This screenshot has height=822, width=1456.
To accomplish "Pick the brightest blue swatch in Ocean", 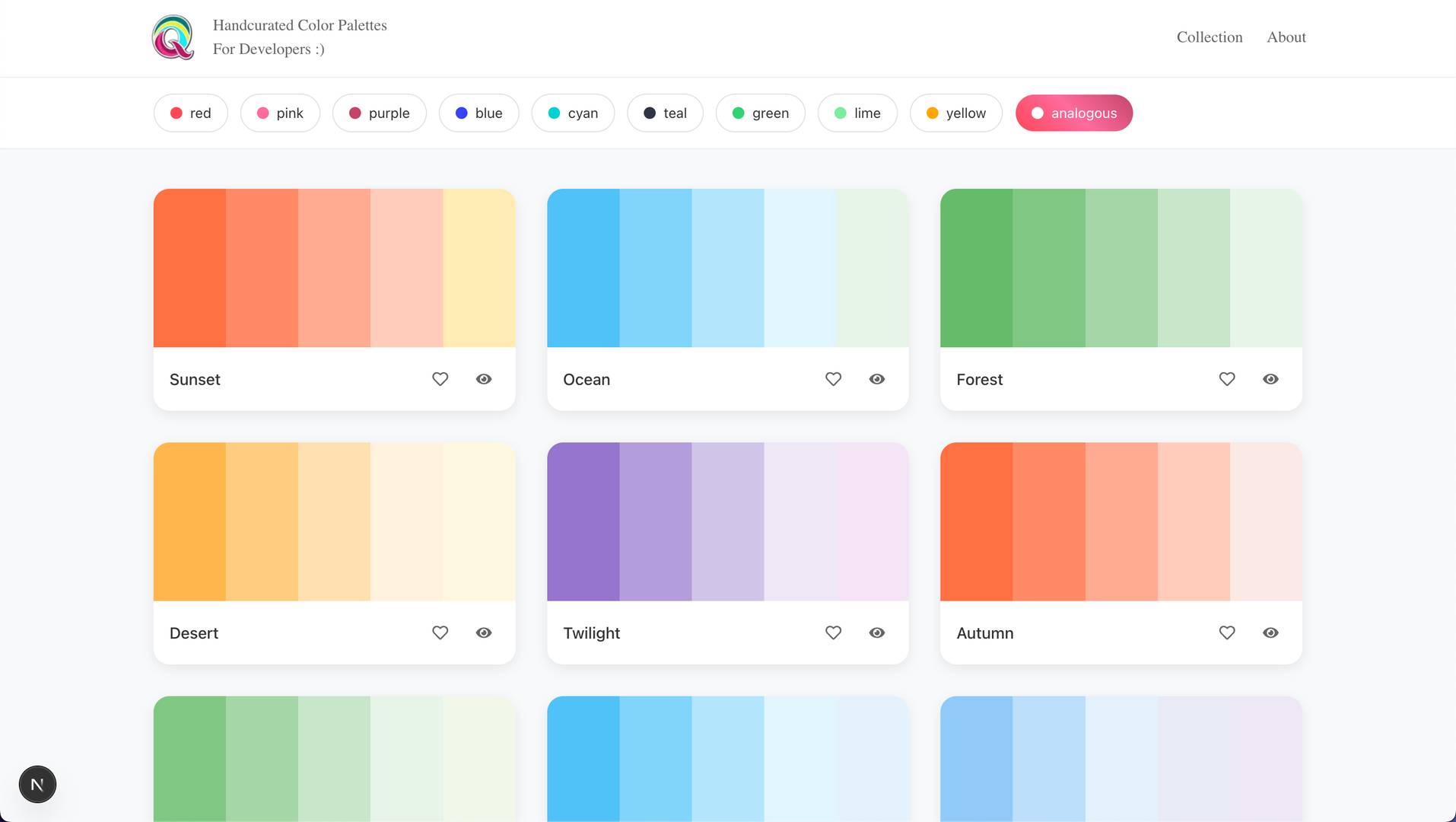I will click(x=583, y=268).
